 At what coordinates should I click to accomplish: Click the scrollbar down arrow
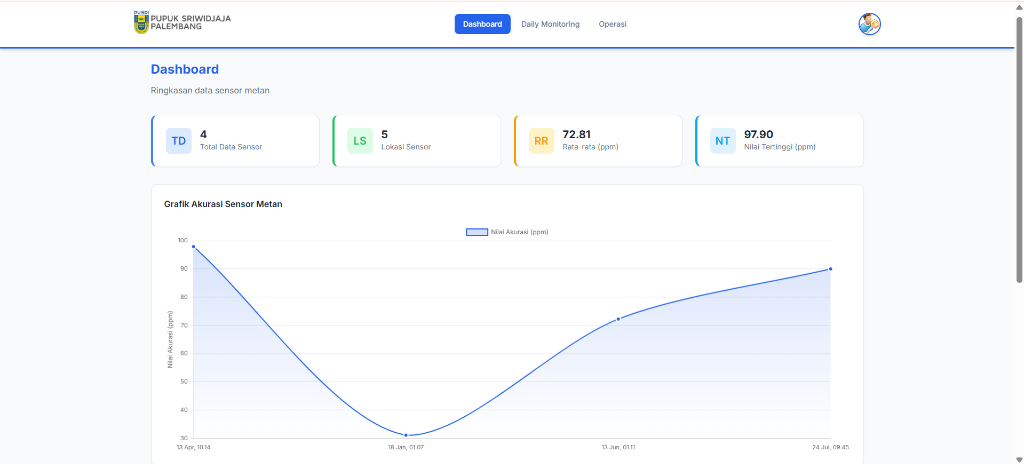(x=1019, y=459)
